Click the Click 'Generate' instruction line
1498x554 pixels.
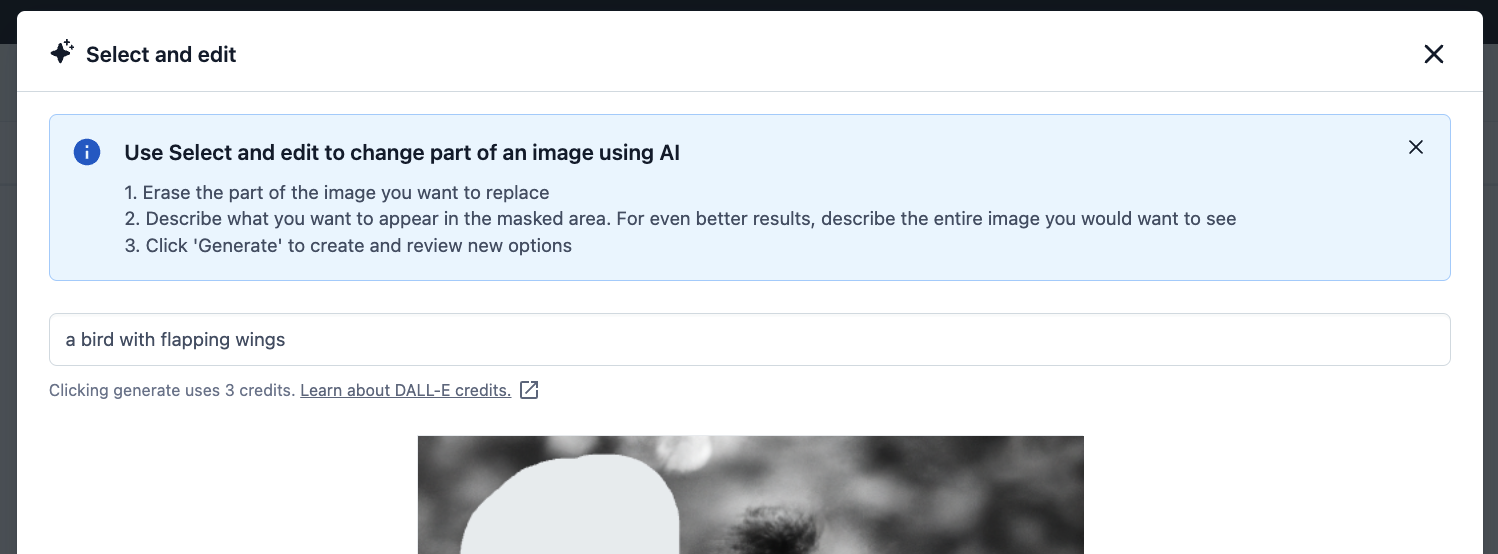[348, 245]
